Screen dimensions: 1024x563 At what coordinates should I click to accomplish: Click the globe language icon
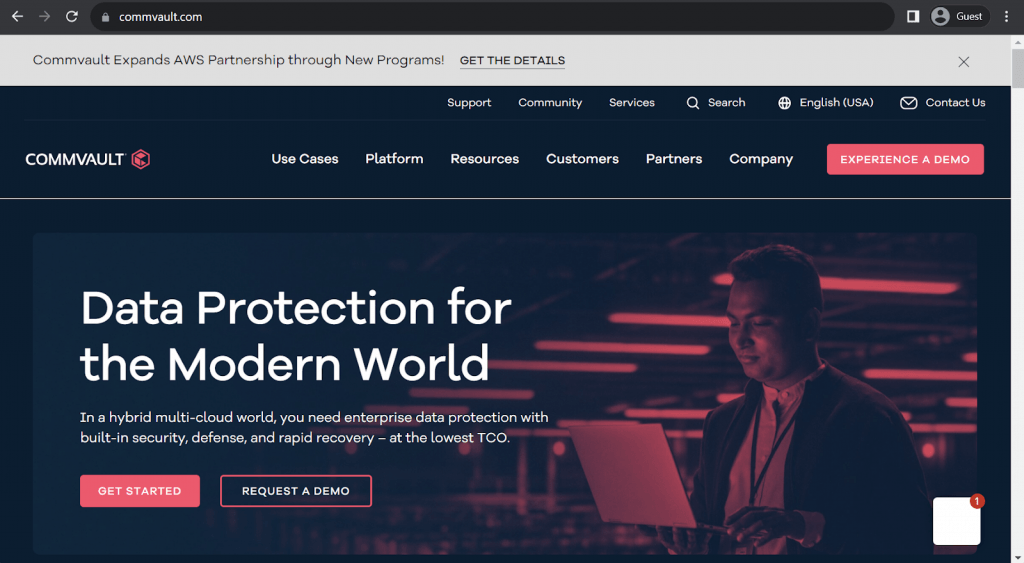784,103
